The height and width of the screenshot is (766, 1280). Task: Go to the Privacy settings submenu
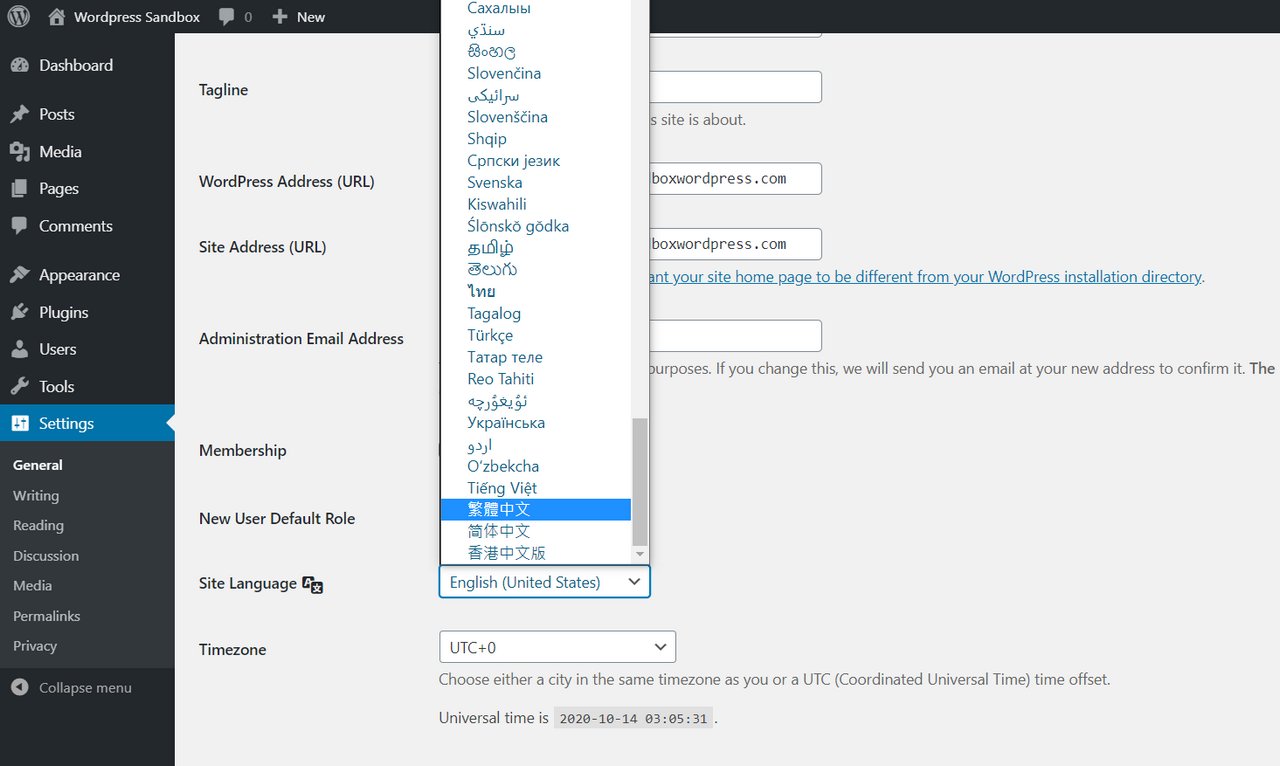tap(35, 646)
